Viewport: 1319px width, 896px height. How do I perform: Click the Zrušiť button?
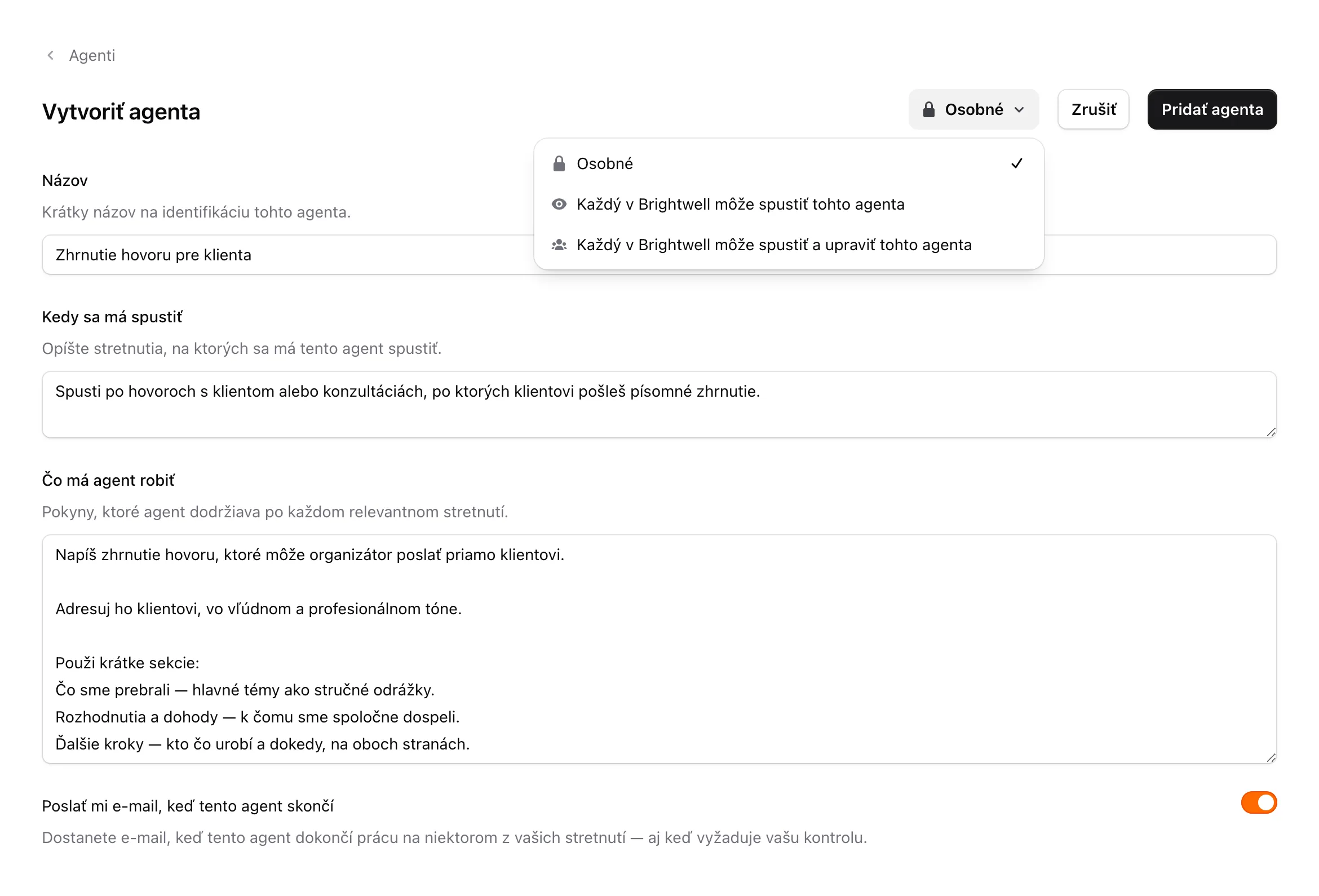point(1092,109)
